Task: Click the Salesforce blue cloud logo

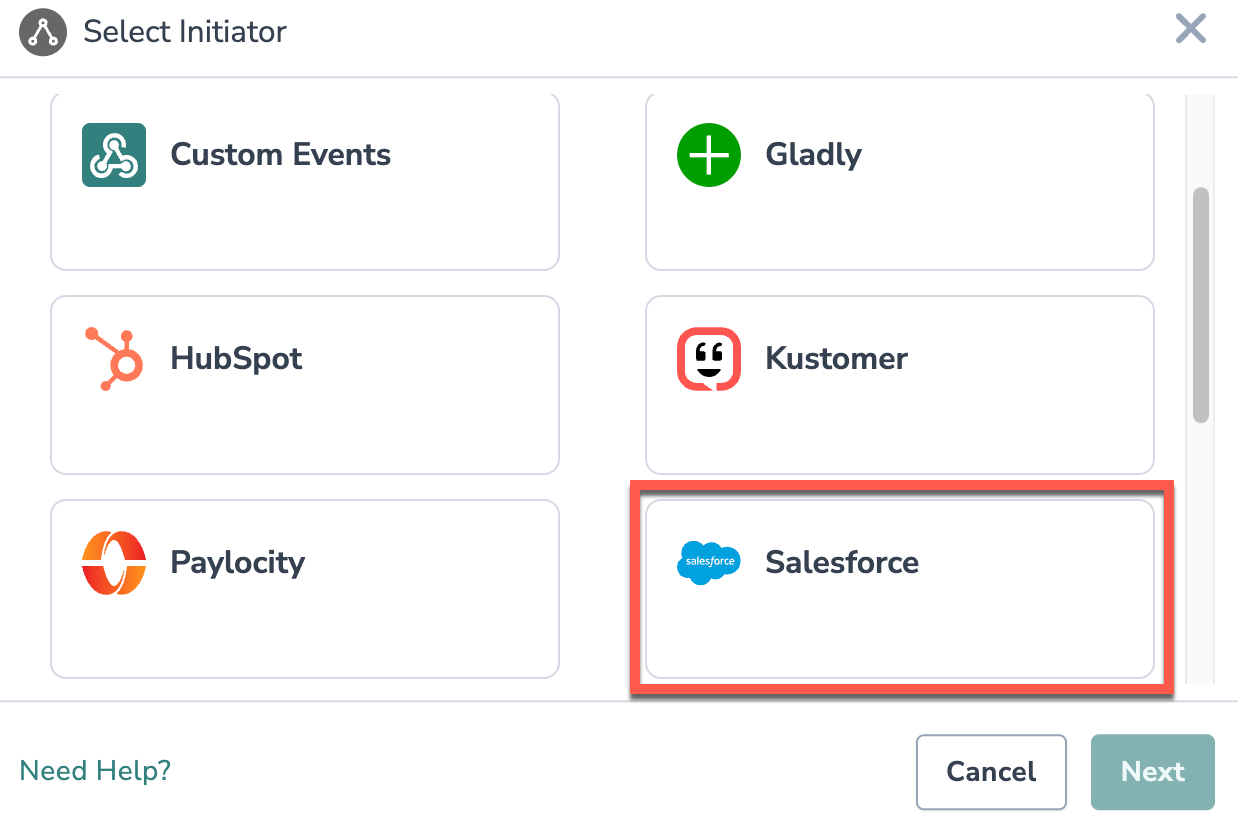Action: point(708,562)
